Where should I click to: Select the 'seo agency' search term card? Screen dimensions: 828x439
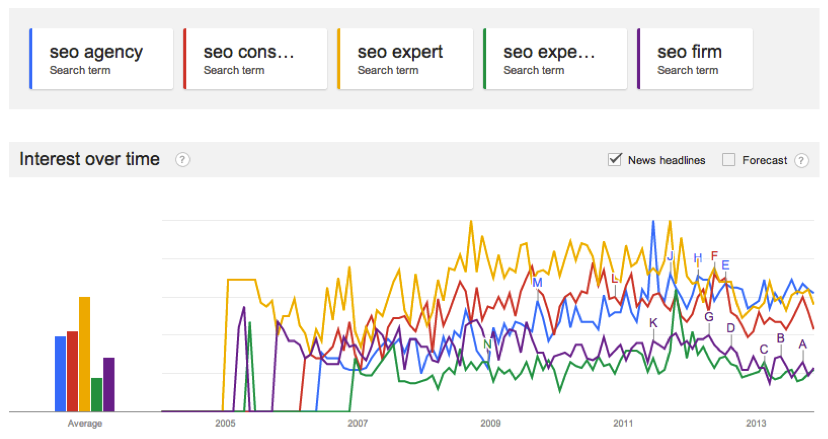tap(102, 58)
